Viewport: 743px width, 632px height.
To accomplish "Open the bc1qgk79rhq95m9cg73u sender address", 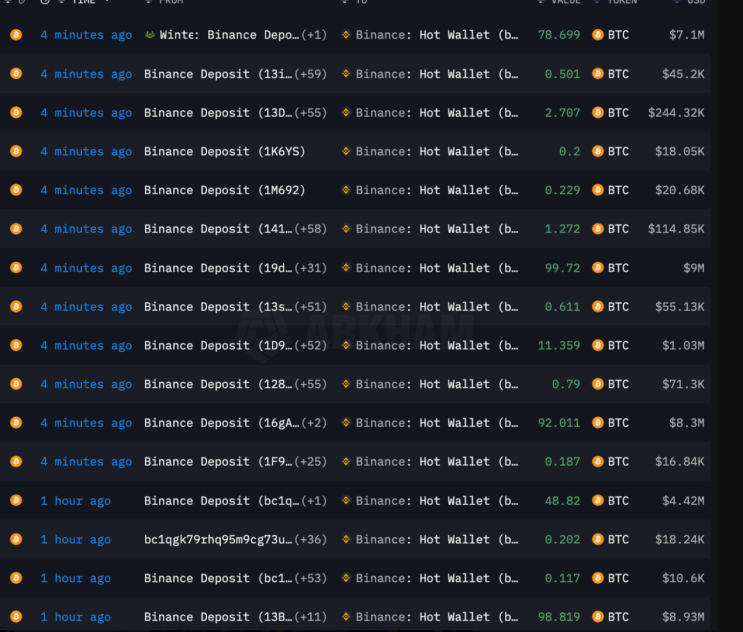I will click(x=218, y=540).
